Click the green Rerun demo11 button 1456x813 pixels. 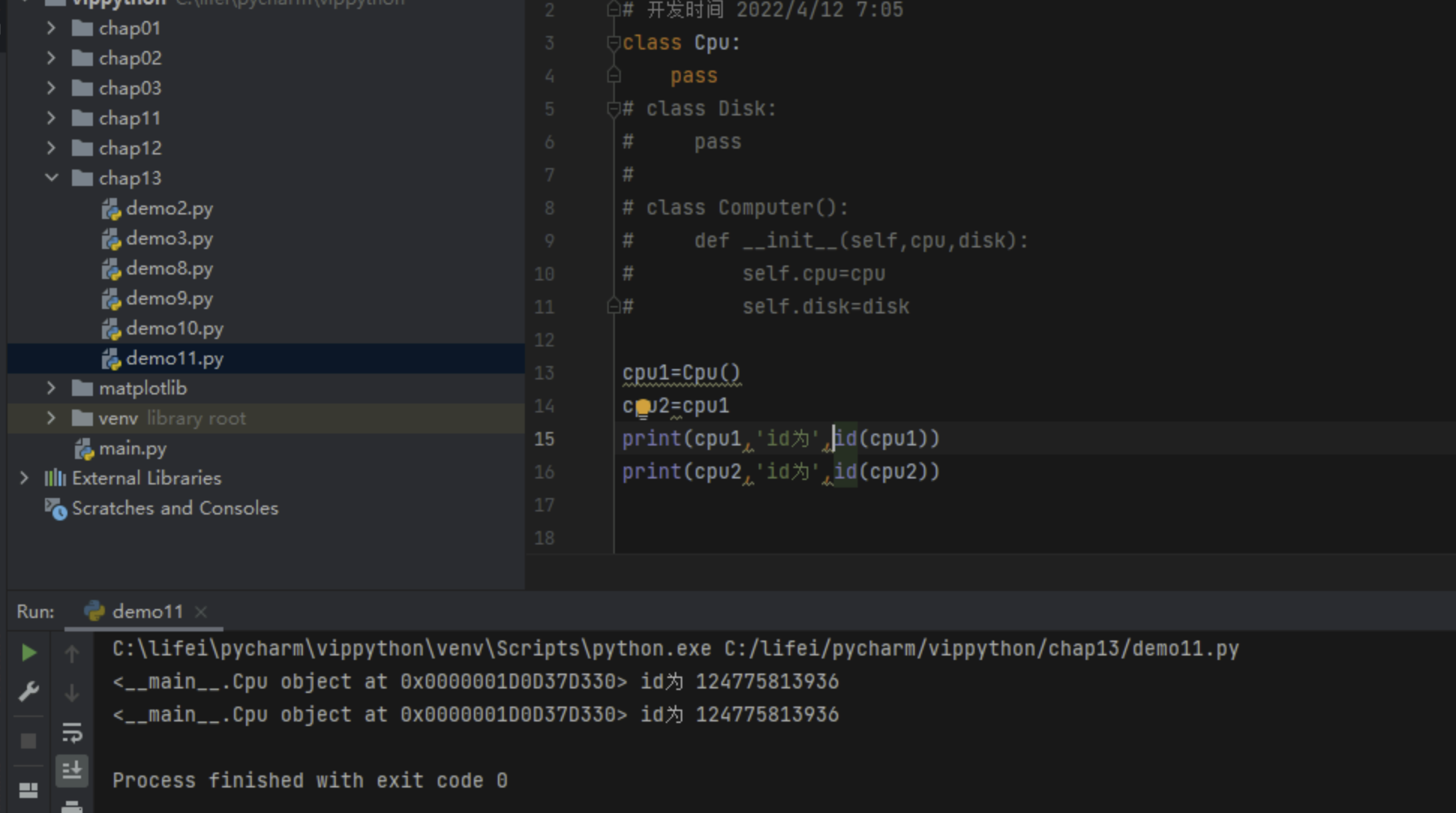[28, 652]
